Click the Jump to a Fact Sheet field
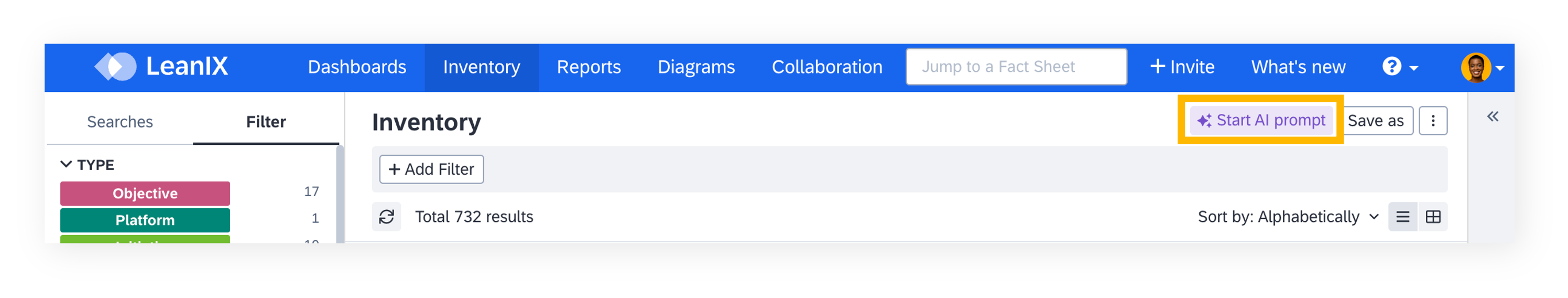The image size is (1568, 298). coord(1016,67)
